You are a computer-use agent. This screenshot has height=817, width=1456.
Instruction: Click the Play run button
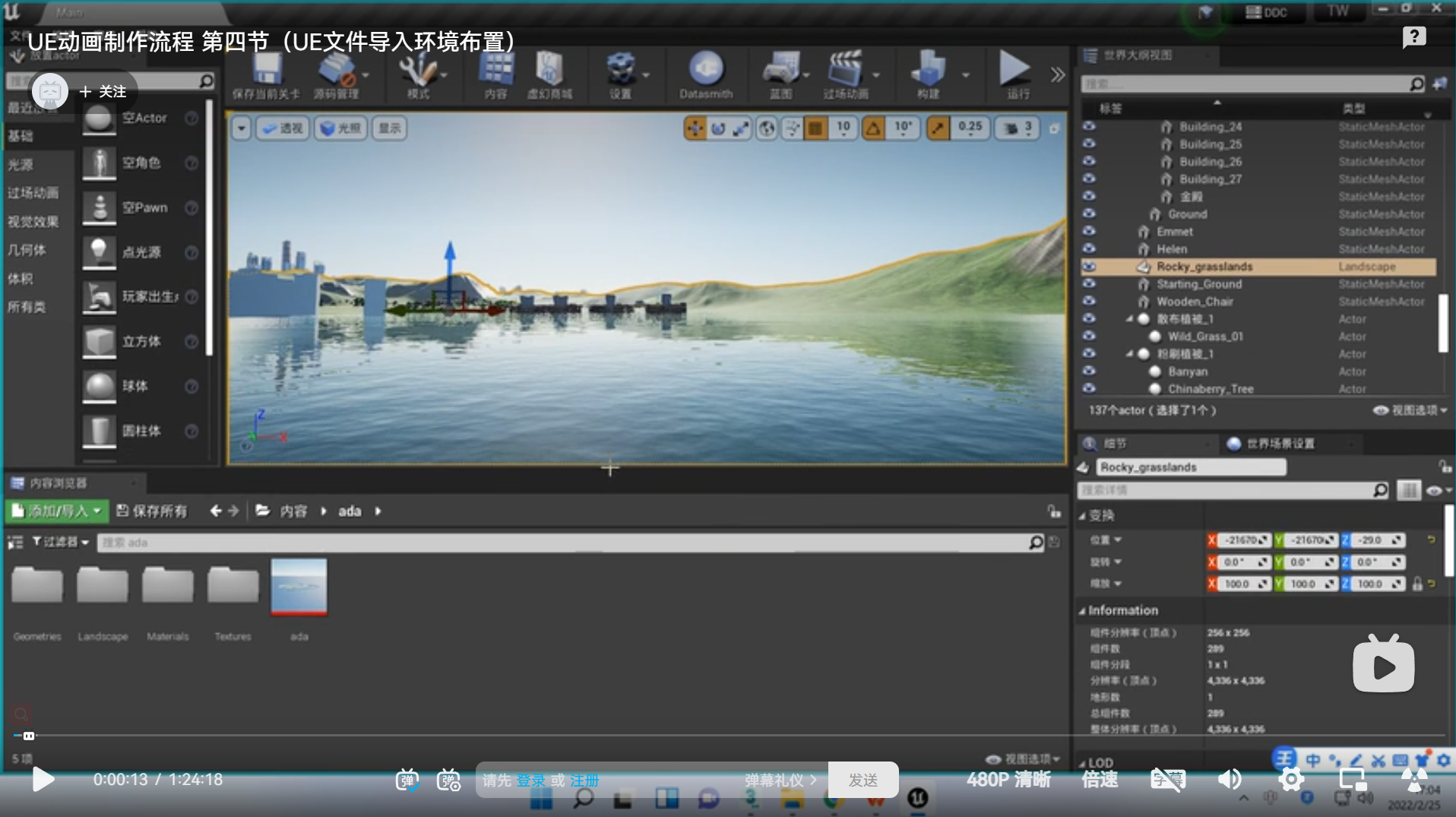click(1014, 68)
